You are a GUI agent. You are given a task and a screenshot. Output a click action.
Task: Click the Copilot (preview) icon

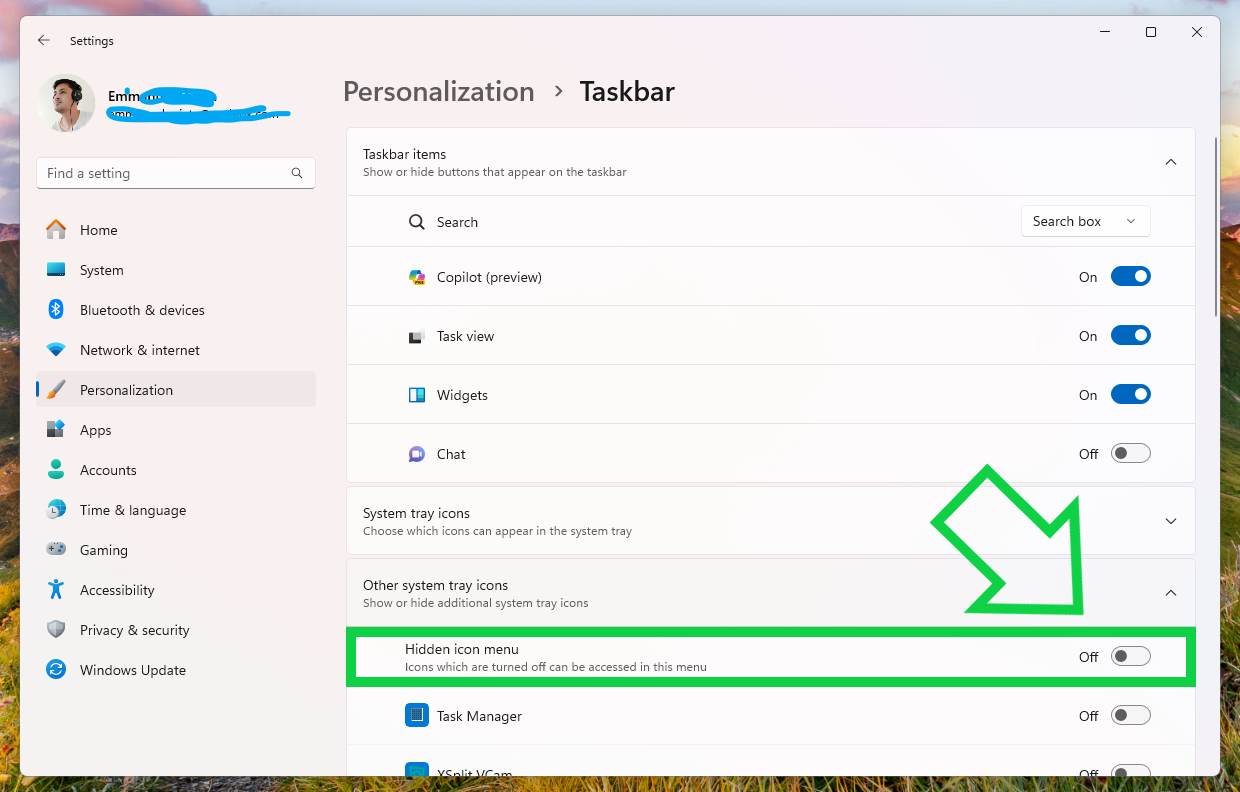(417, 277)
